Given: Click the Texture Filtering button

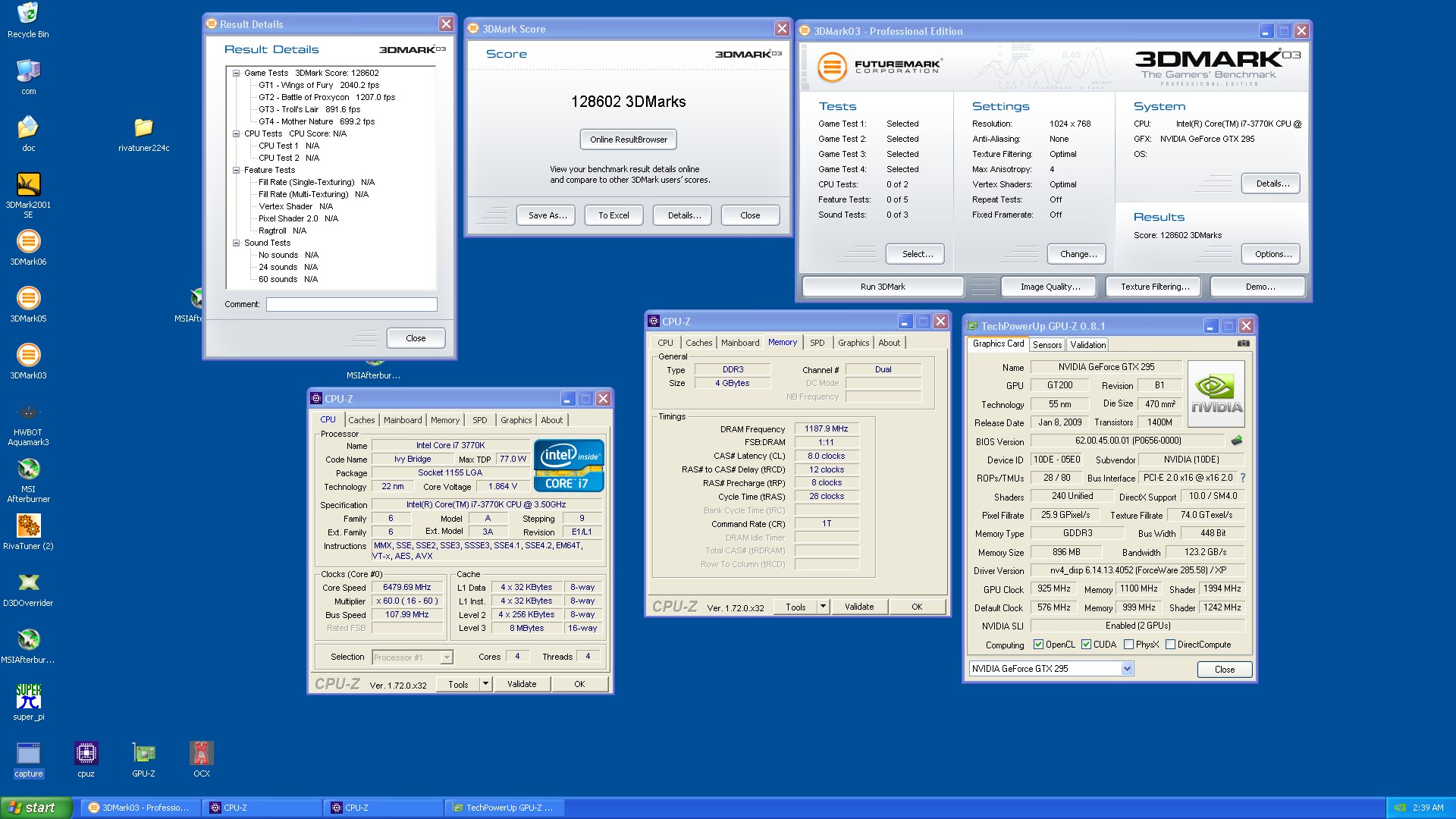Looking at the screenshot, I should pos(1154,287).
